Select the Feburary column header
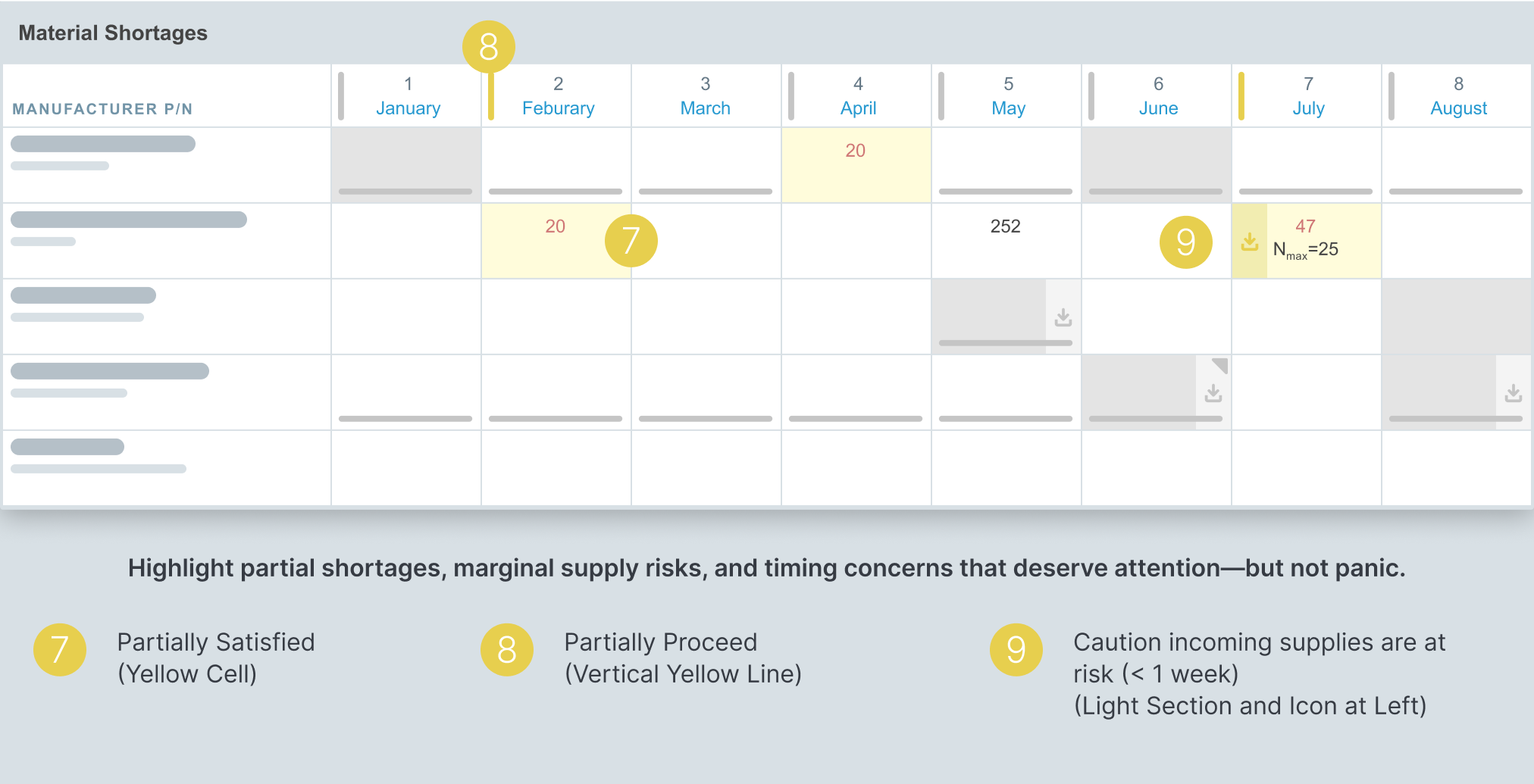Screen dimensions: 1534x784 click(x=558, y=96)
